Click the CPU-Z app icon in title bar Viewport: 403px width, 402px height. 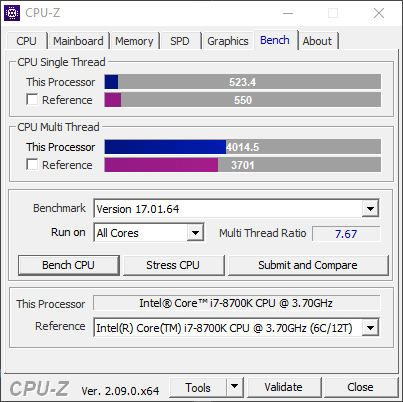12,13
